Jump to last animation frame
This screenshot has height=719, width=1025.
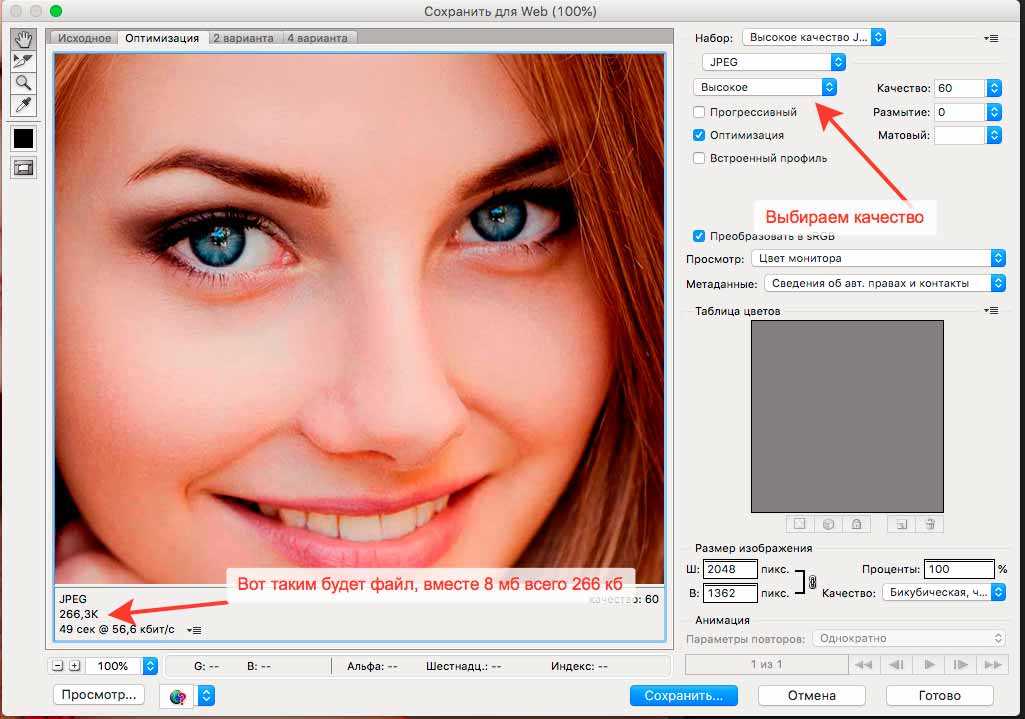992,665
